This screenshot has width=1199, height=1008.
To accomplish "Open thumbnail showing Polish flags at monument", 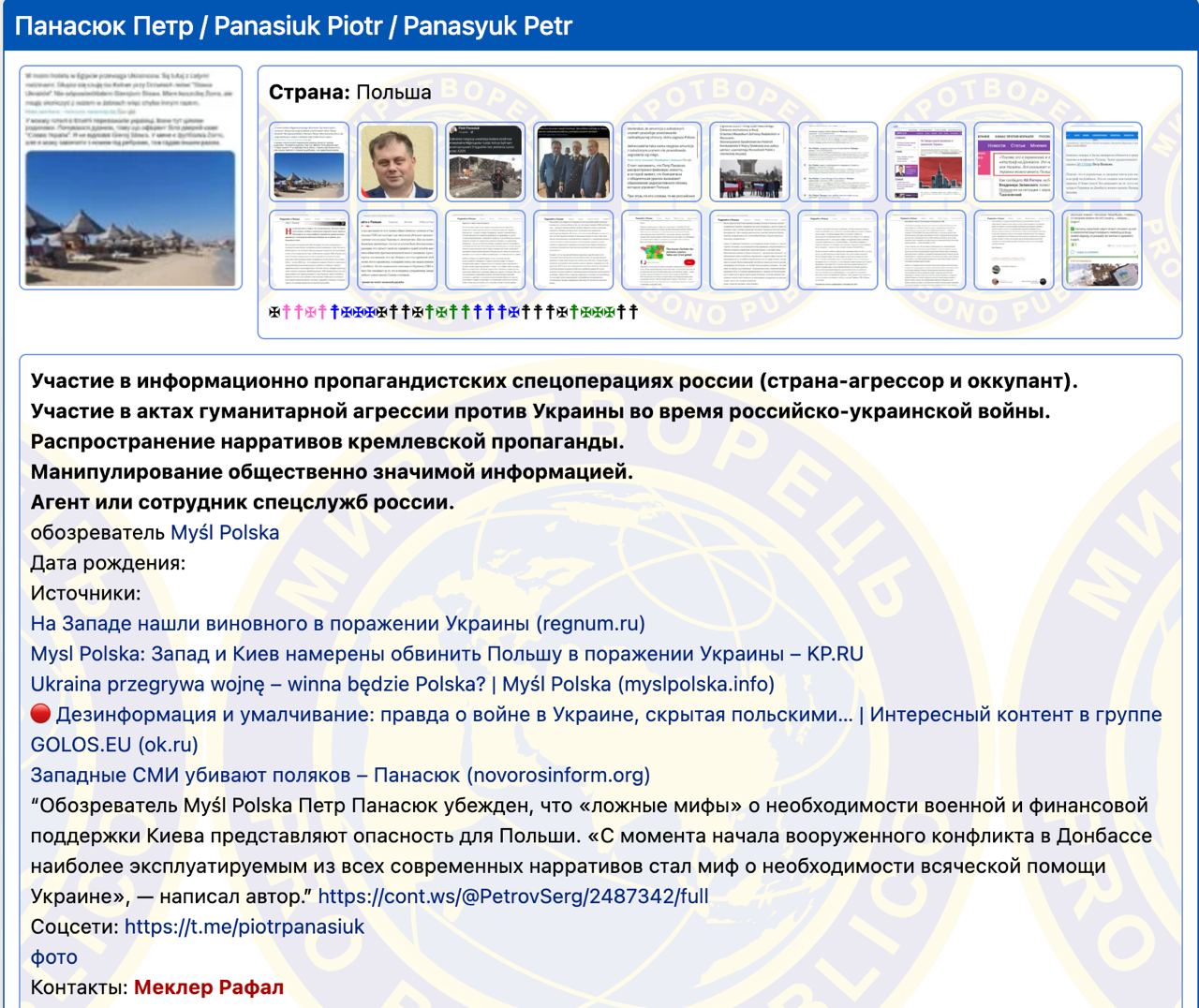I will click(x=749, y=161).
